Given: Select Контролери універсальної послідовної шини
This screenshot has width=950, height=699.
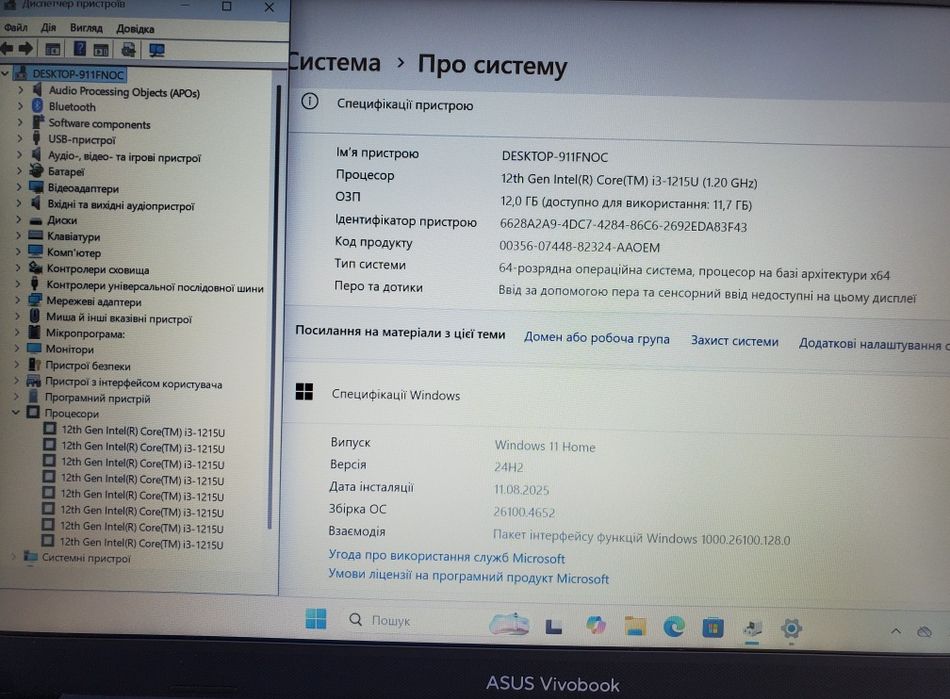Looking at the screenshot, I should point(155,286).
